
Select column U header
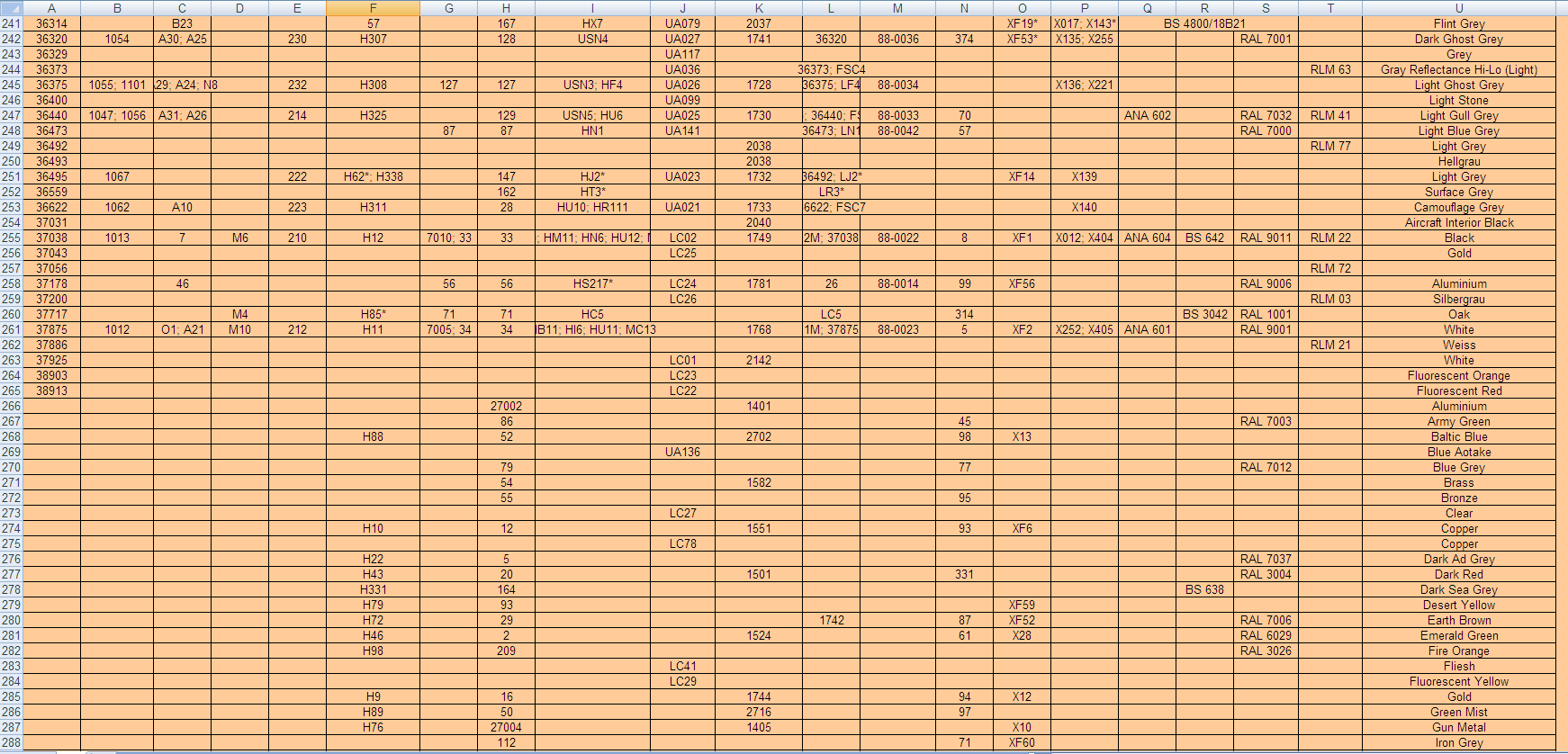1458,8
